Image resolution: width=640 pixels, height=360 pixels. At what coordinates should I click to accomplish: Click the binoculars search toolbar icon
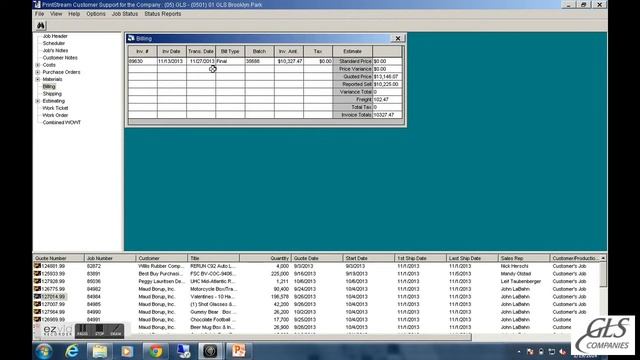pyautogui.click(x=41, y=26)
